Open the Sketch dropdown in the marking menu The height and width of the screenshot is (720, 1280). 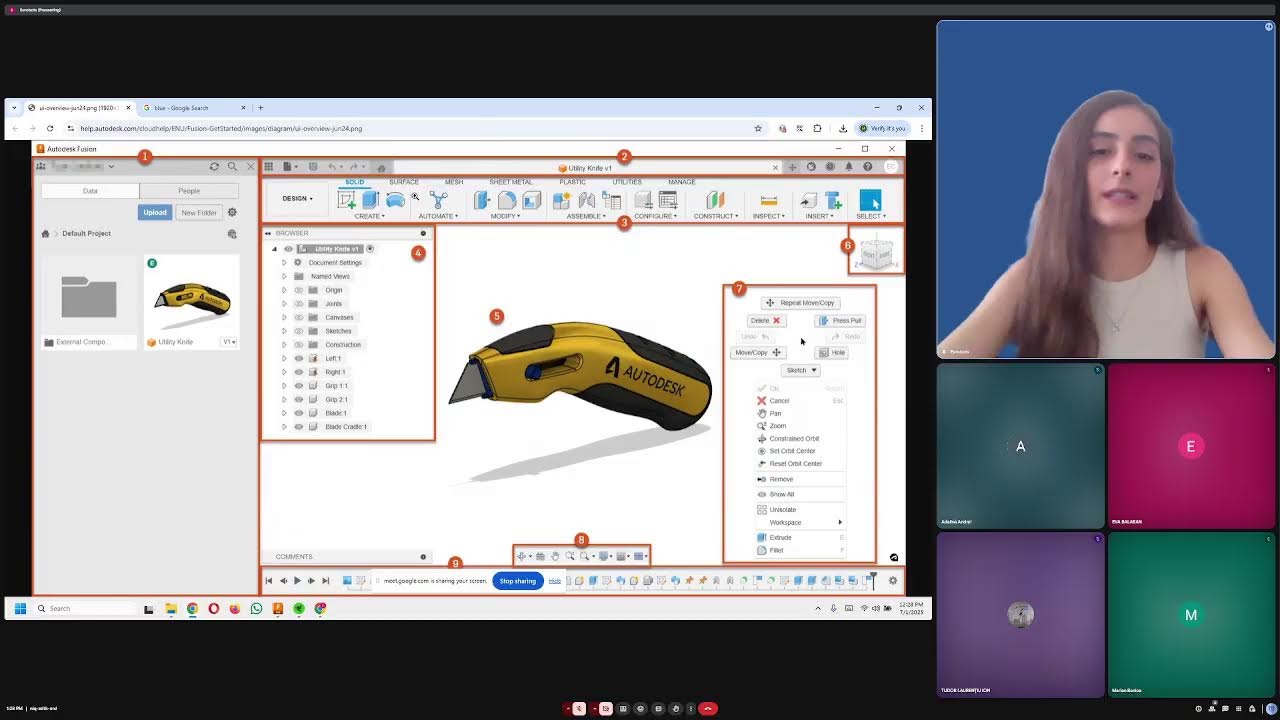tap(801, 370)
